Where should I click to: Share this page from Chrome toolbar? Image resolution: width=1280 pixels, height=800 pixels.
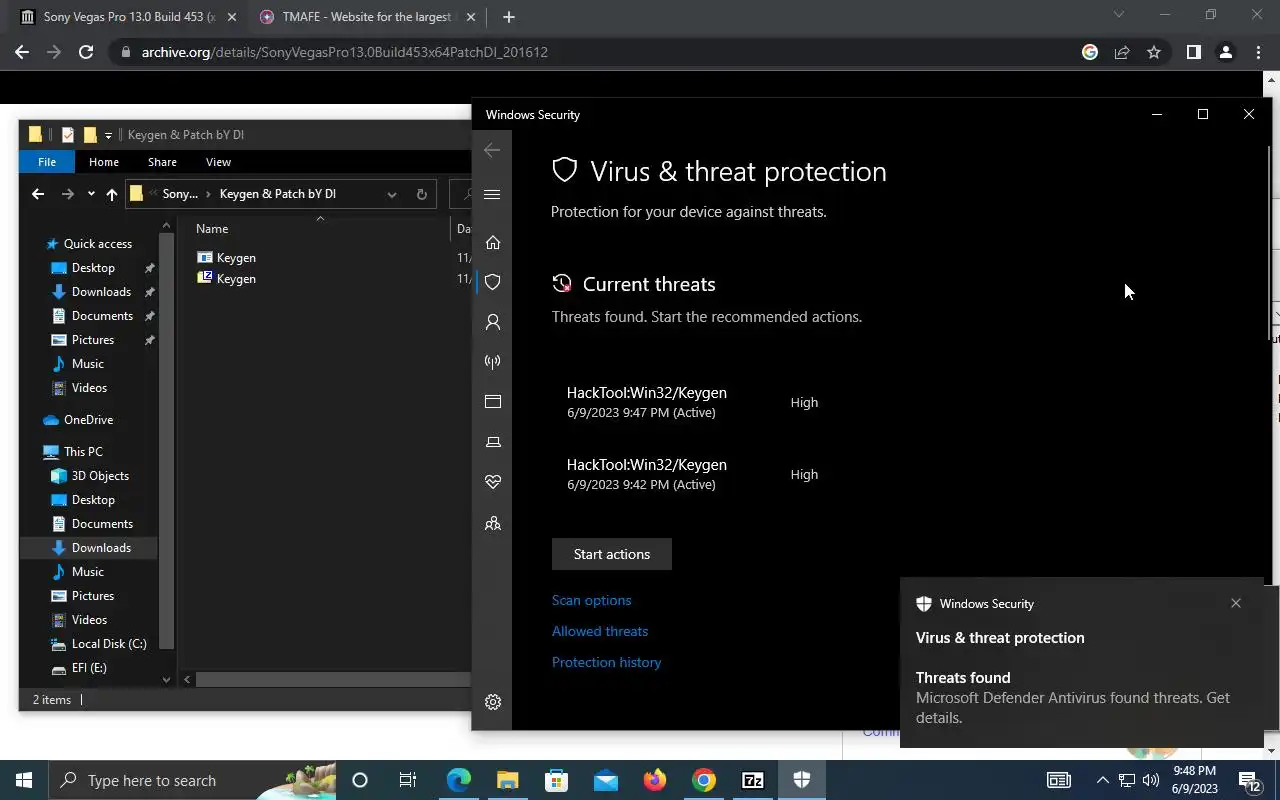[1122, 52]
